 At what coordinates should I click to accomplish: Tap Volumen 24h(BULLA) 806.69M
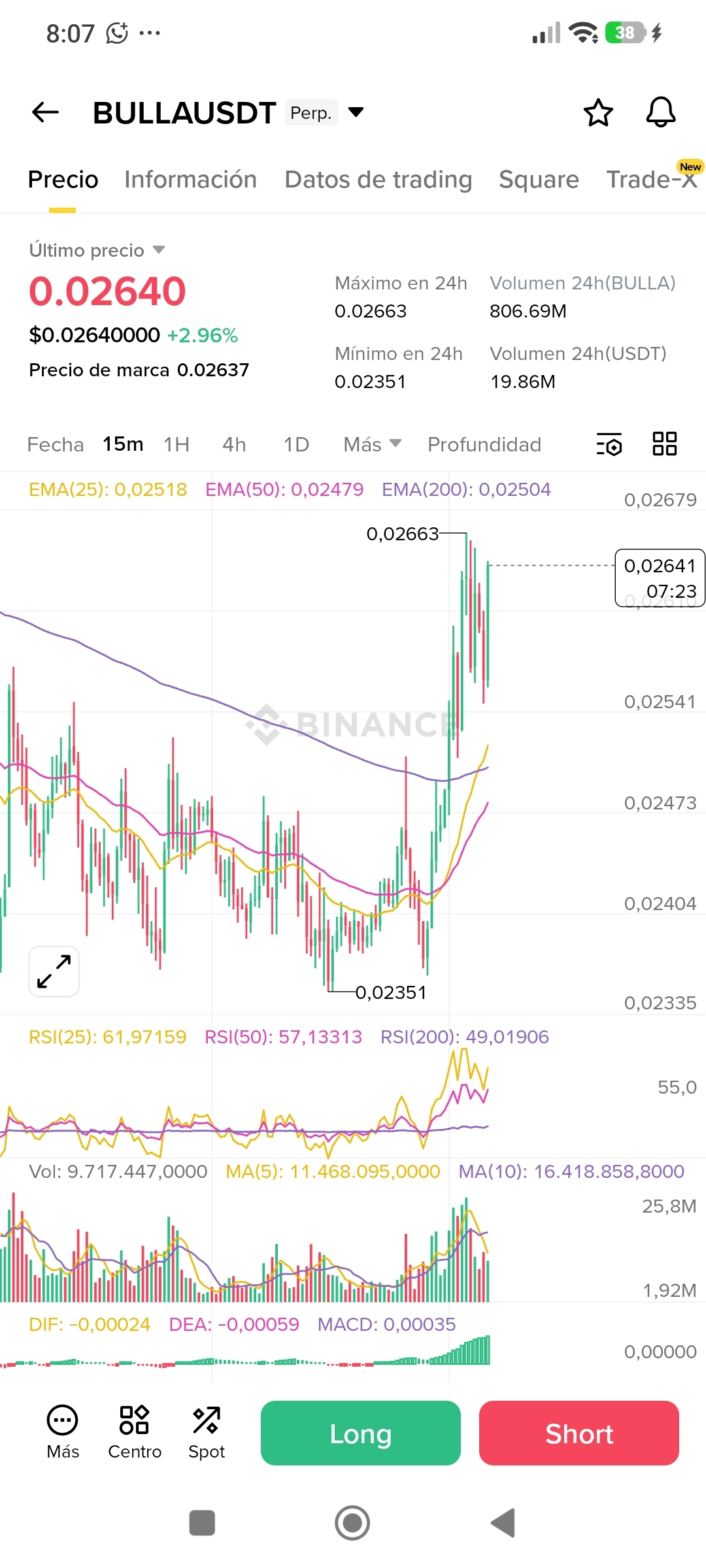click(528, 311)
